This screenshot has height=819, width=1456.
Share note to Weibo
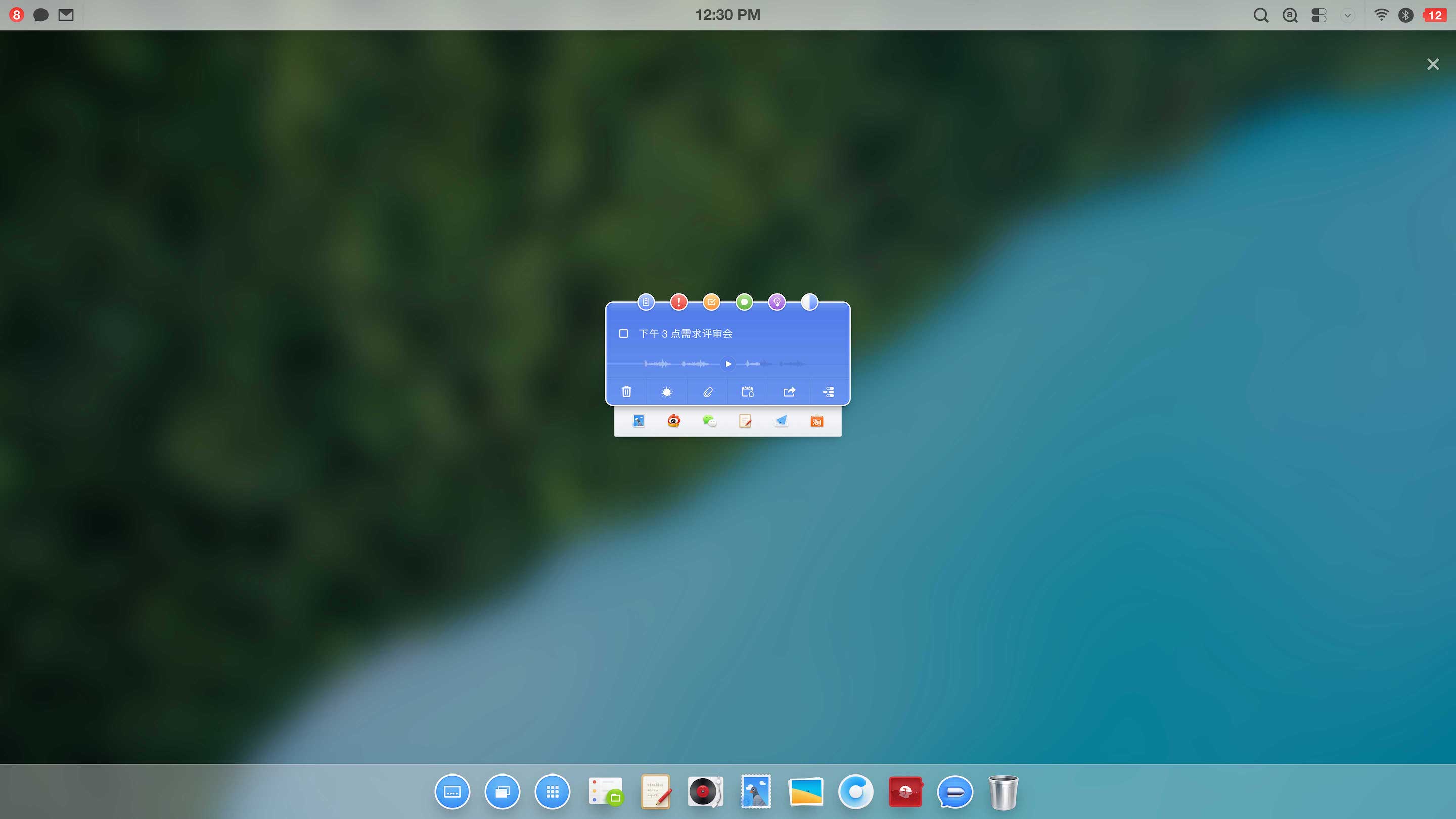(674, 421)
